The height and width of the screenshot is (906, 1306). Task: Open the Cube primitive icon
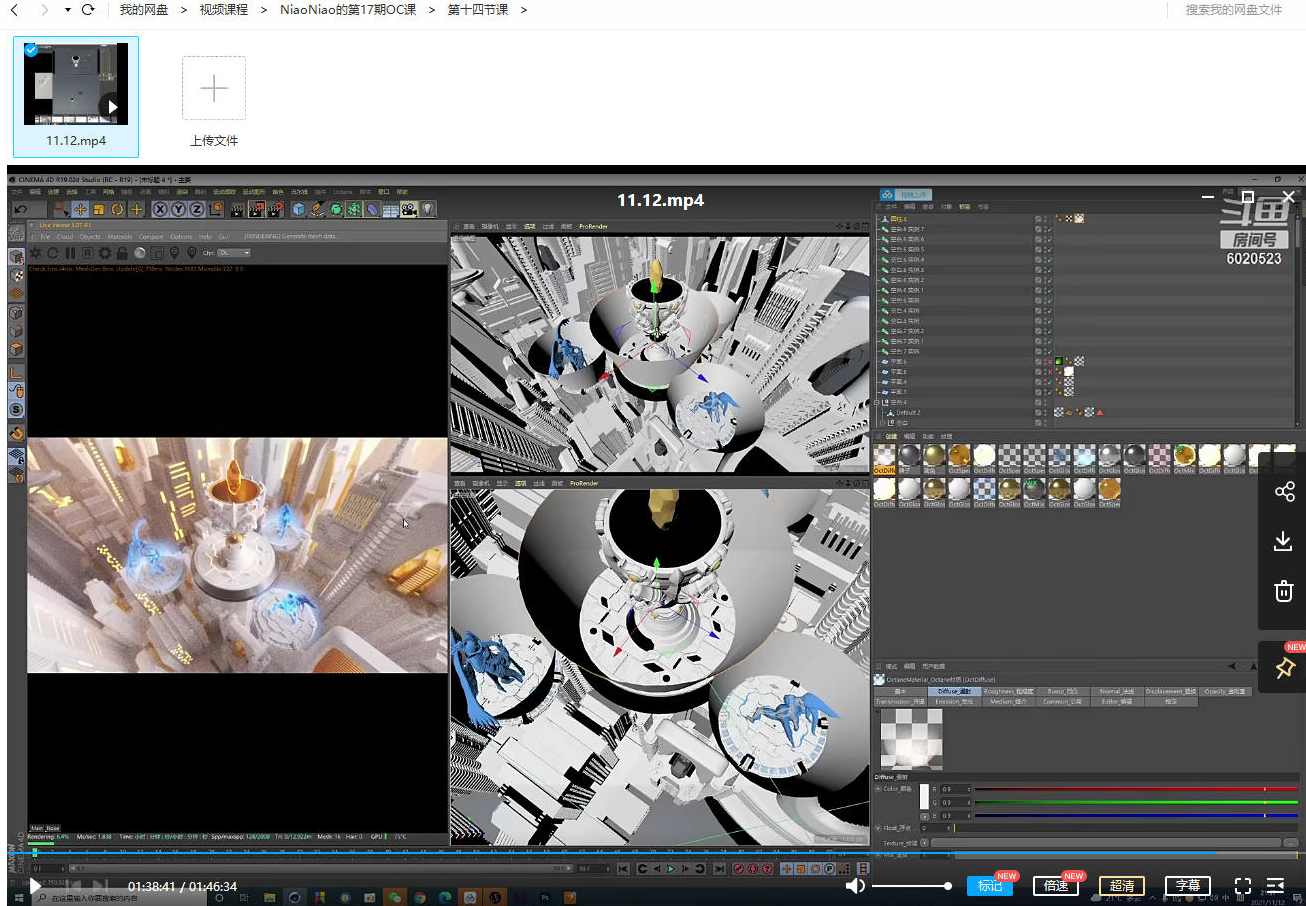(x=294, y=210)
